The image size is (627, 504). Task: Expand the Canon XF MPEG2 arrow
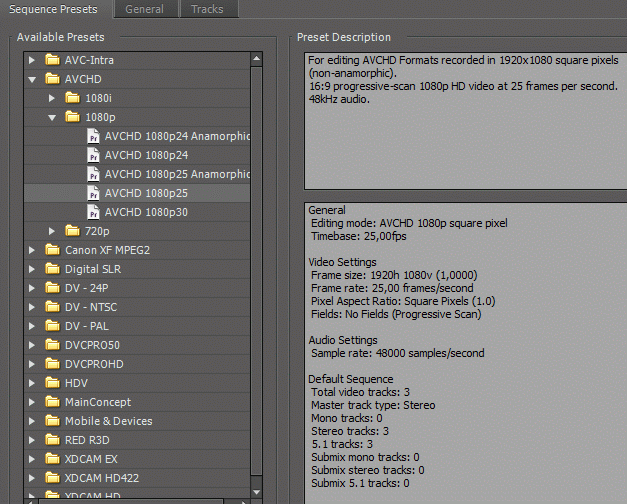32,250
